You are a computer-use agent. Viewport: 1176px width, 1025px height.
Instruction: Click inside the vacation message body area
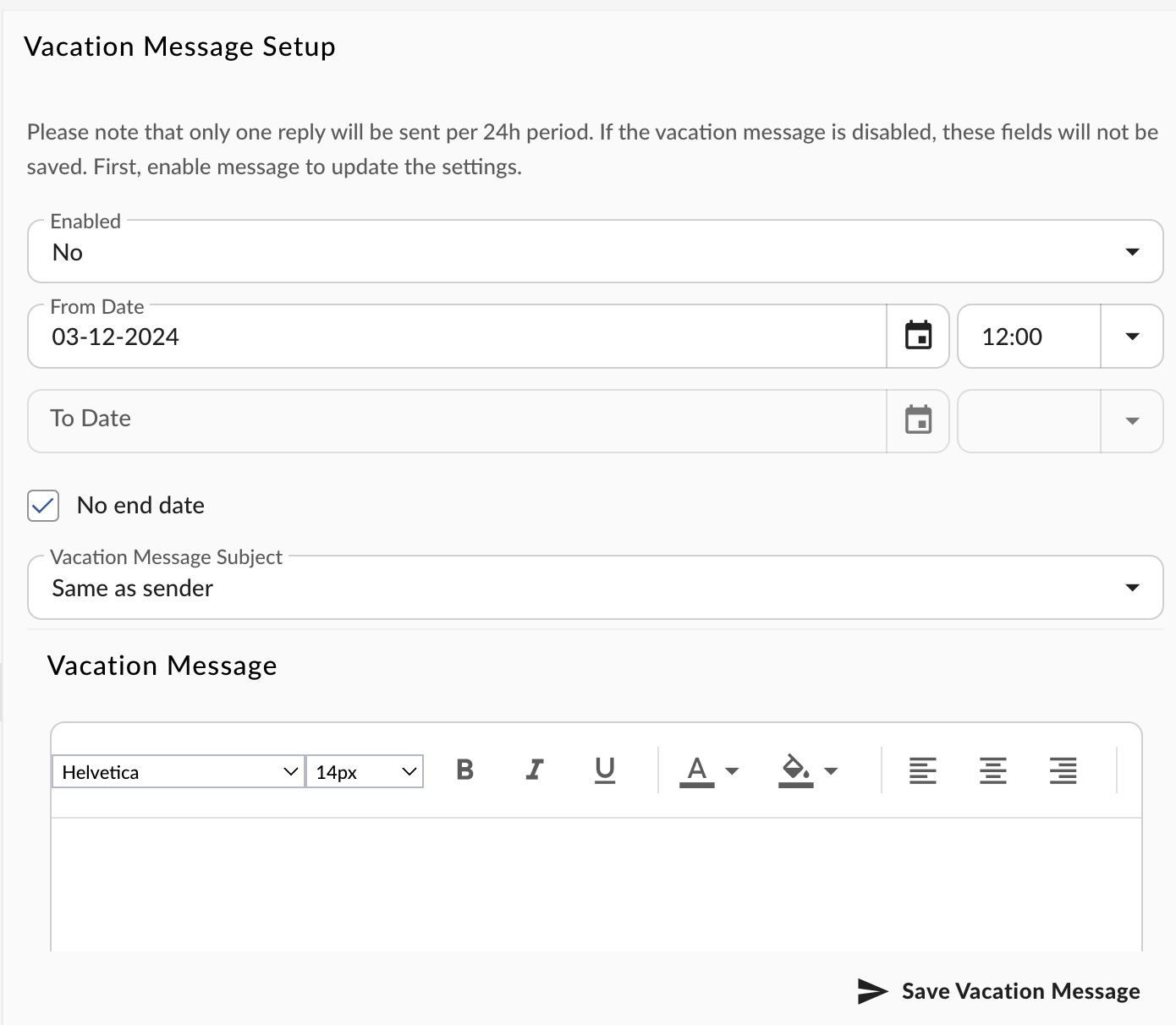(592, 880)
